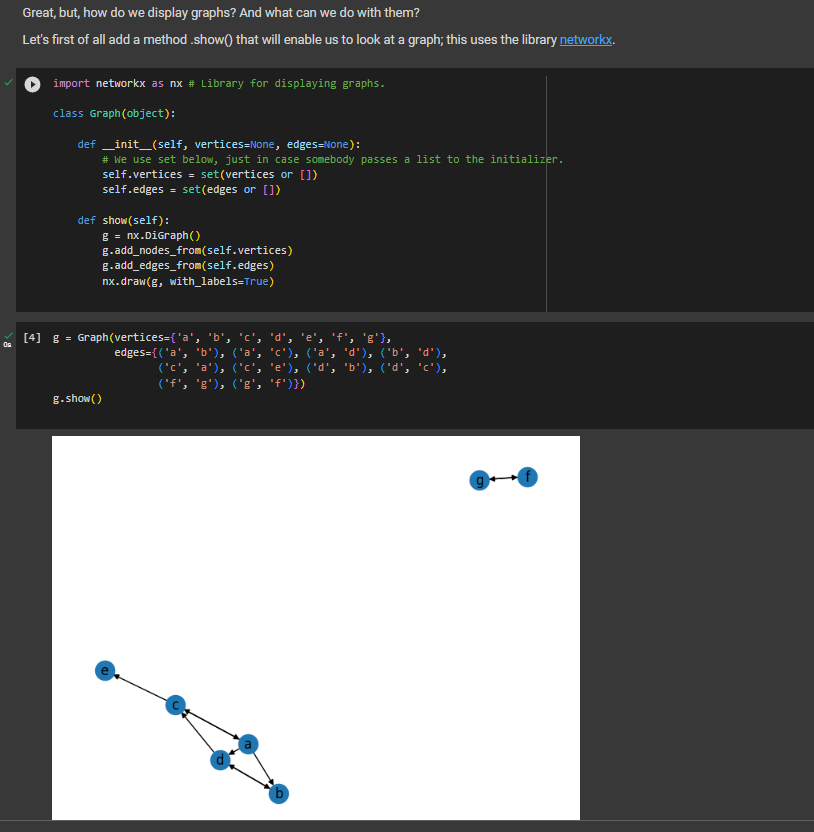Click node a in the plotted graph
Image resolution: width=814 pixels, height=832 pixels.
point(247,744)
